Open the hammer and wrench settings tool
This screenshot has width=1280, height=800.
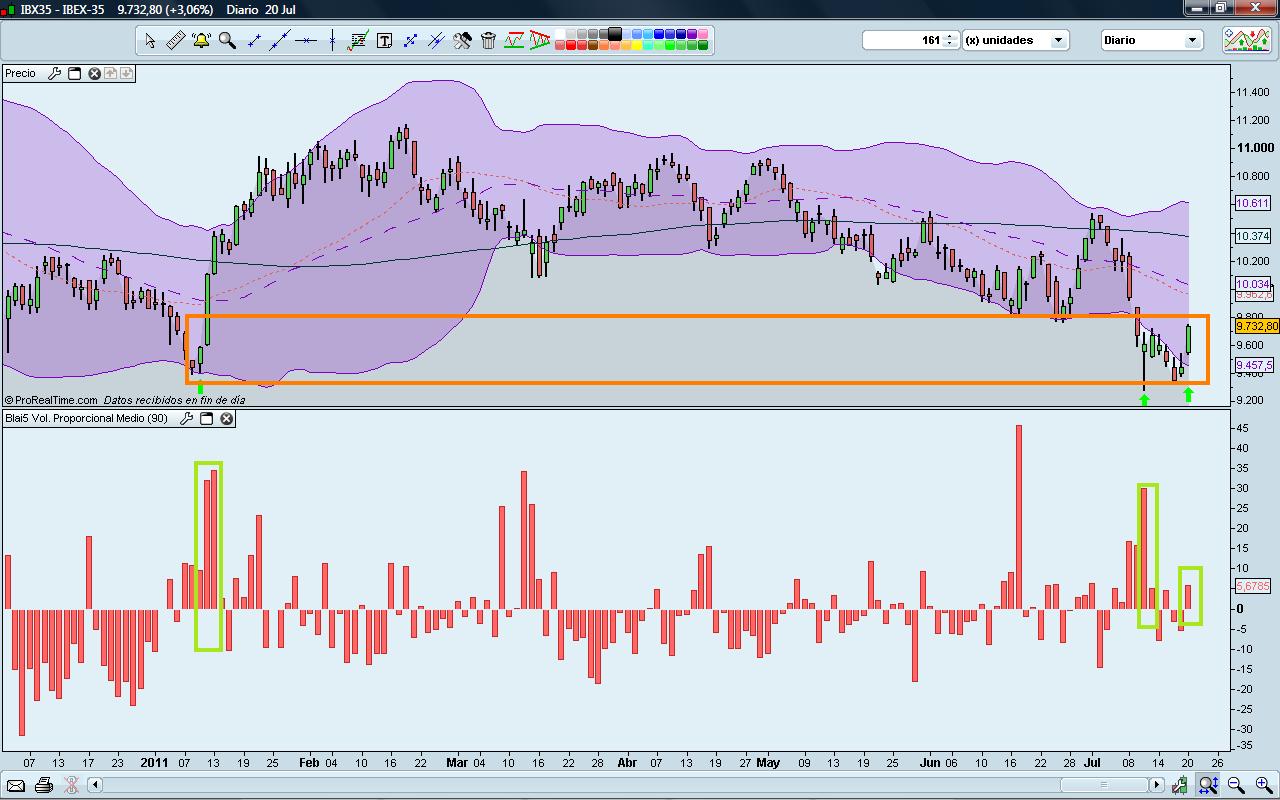[x=462, y=40]
